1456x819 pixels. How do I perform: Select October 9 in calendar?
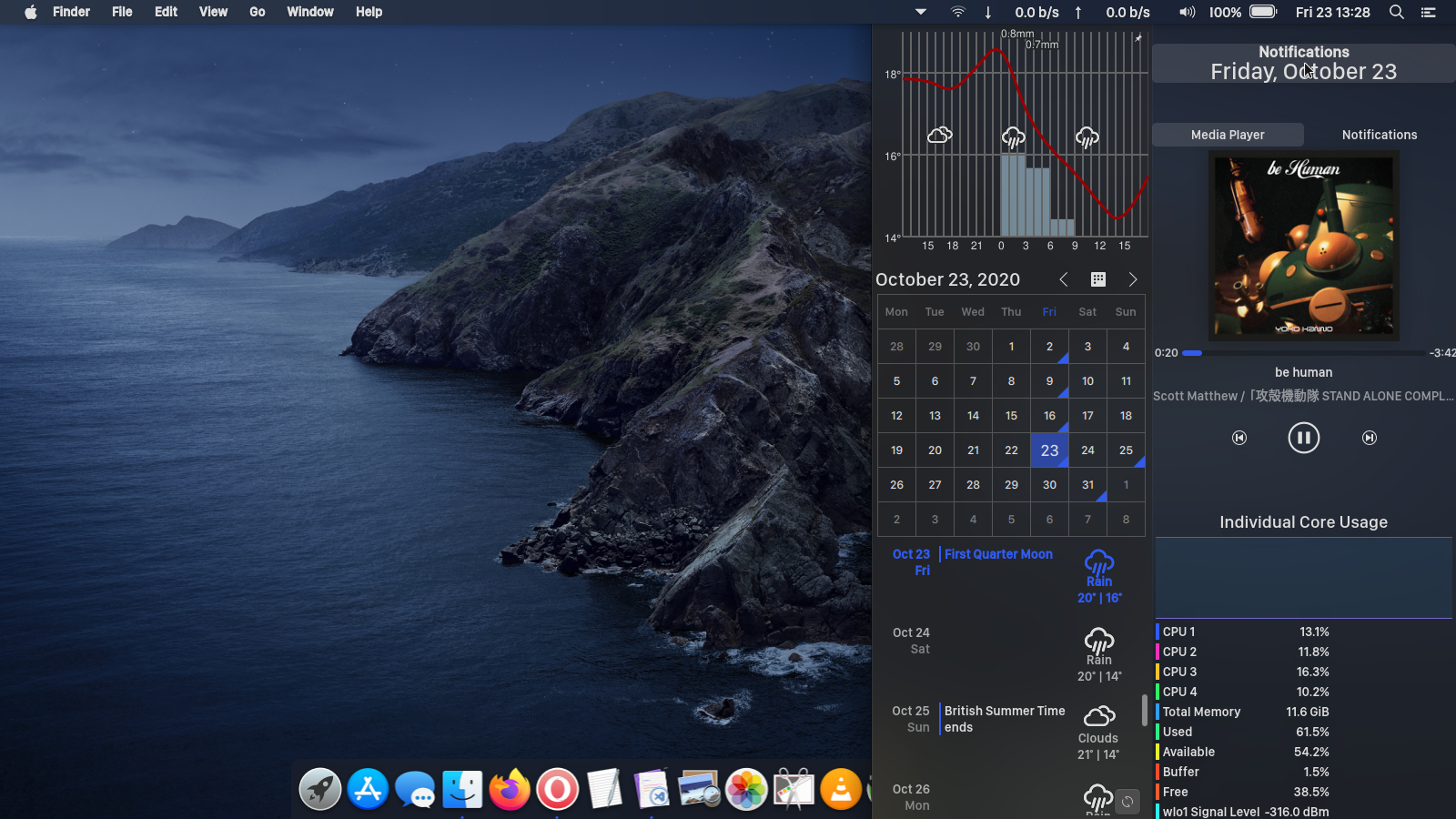1049,381
